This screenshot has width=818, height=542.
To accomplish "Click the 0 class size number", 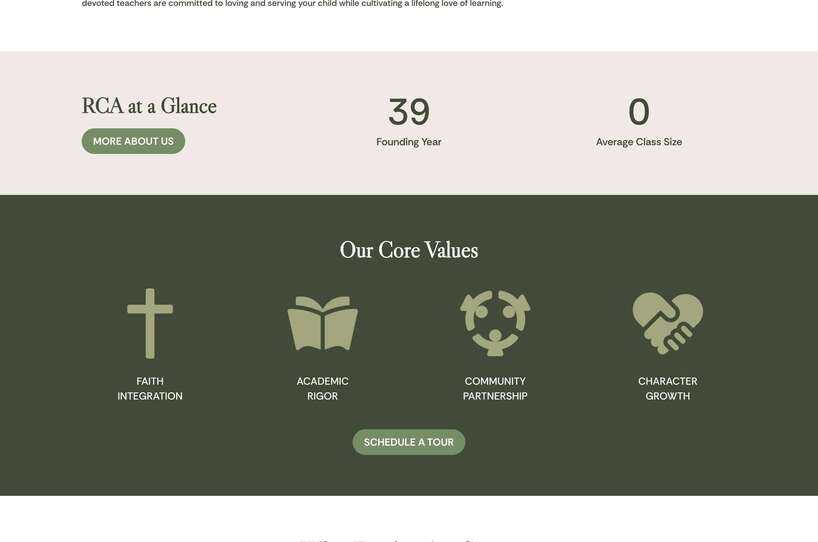I will click(x=639, y=112).
